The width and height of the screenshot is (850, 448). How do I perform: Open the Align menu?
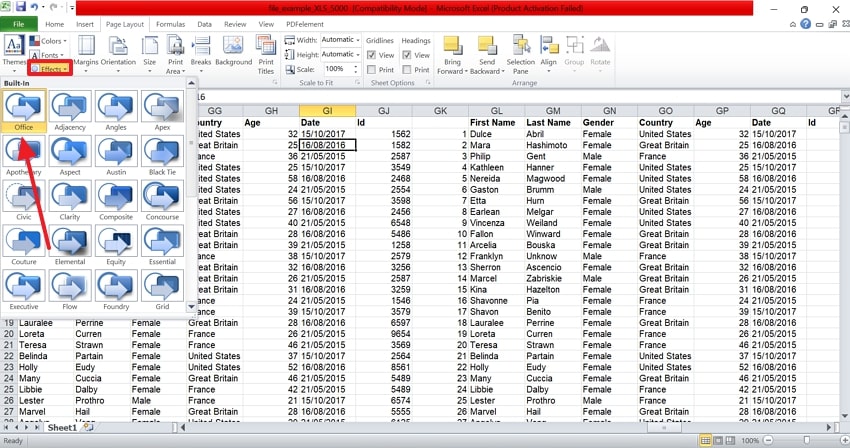click(549, 53)
